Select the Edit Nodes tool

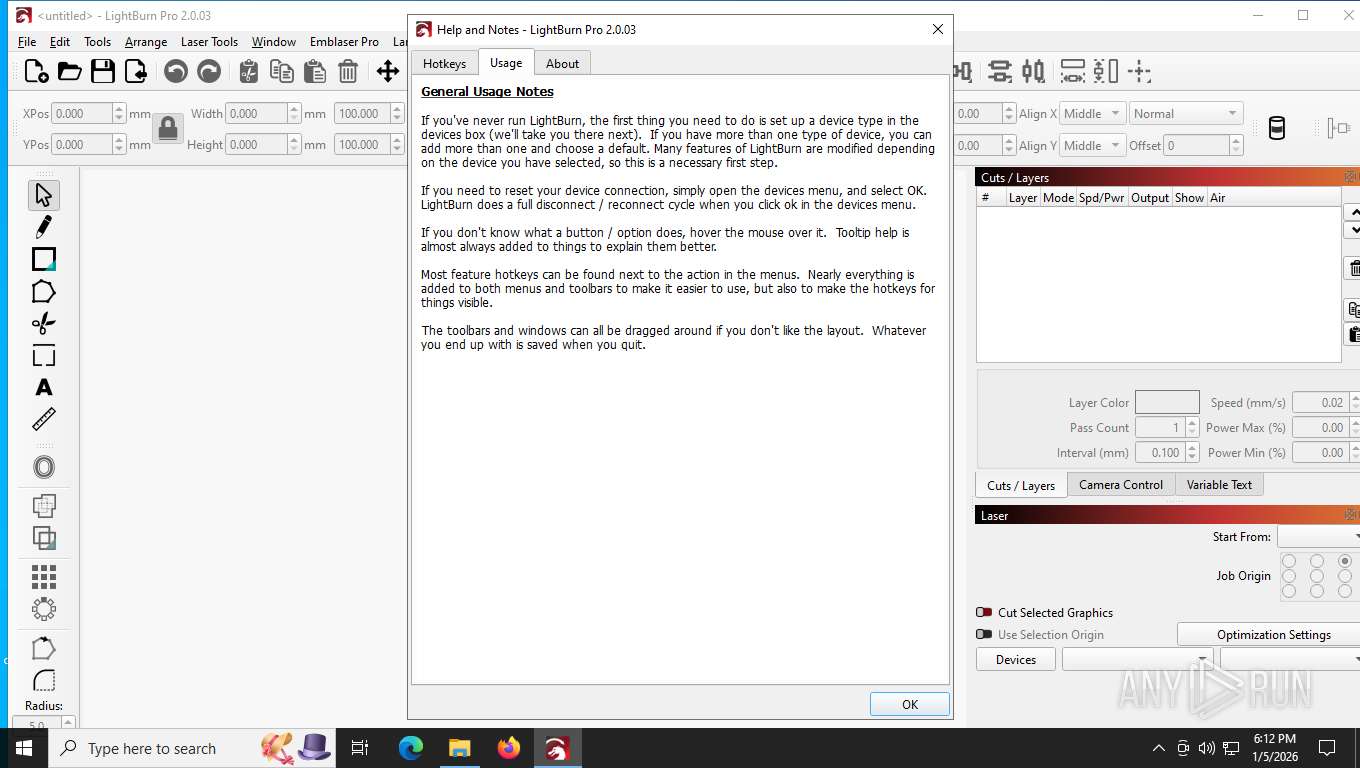click(43, 648)
